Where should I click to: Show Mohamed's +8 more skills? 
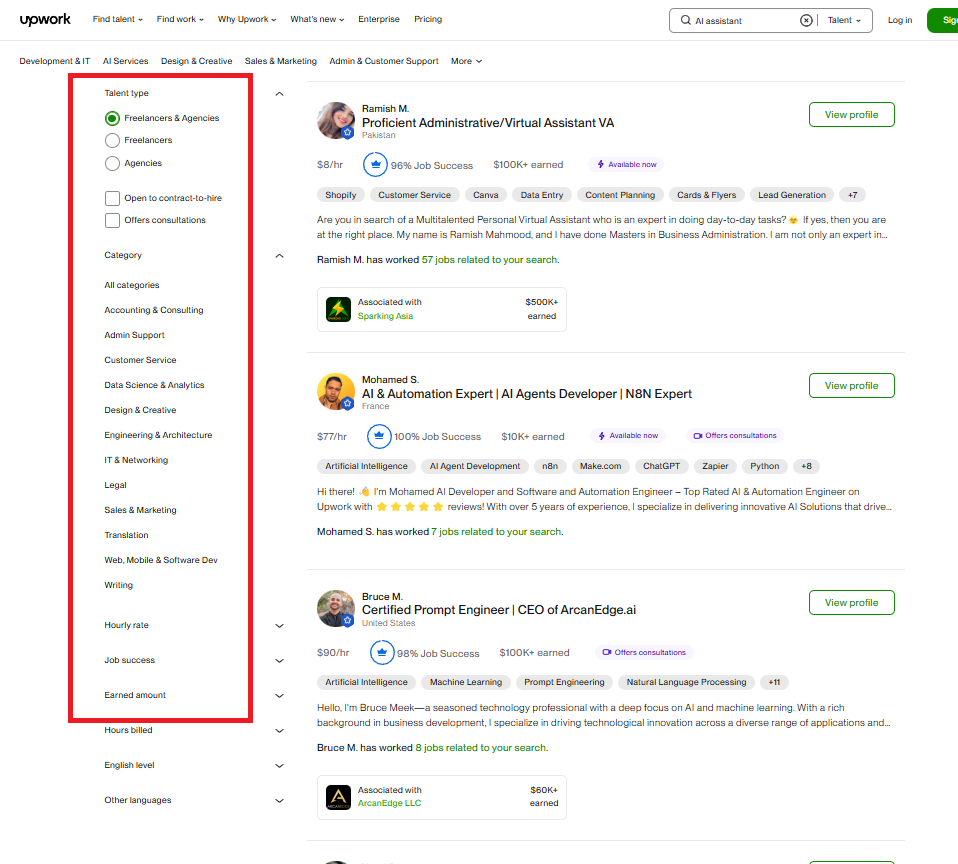click(x=806, y=466)
